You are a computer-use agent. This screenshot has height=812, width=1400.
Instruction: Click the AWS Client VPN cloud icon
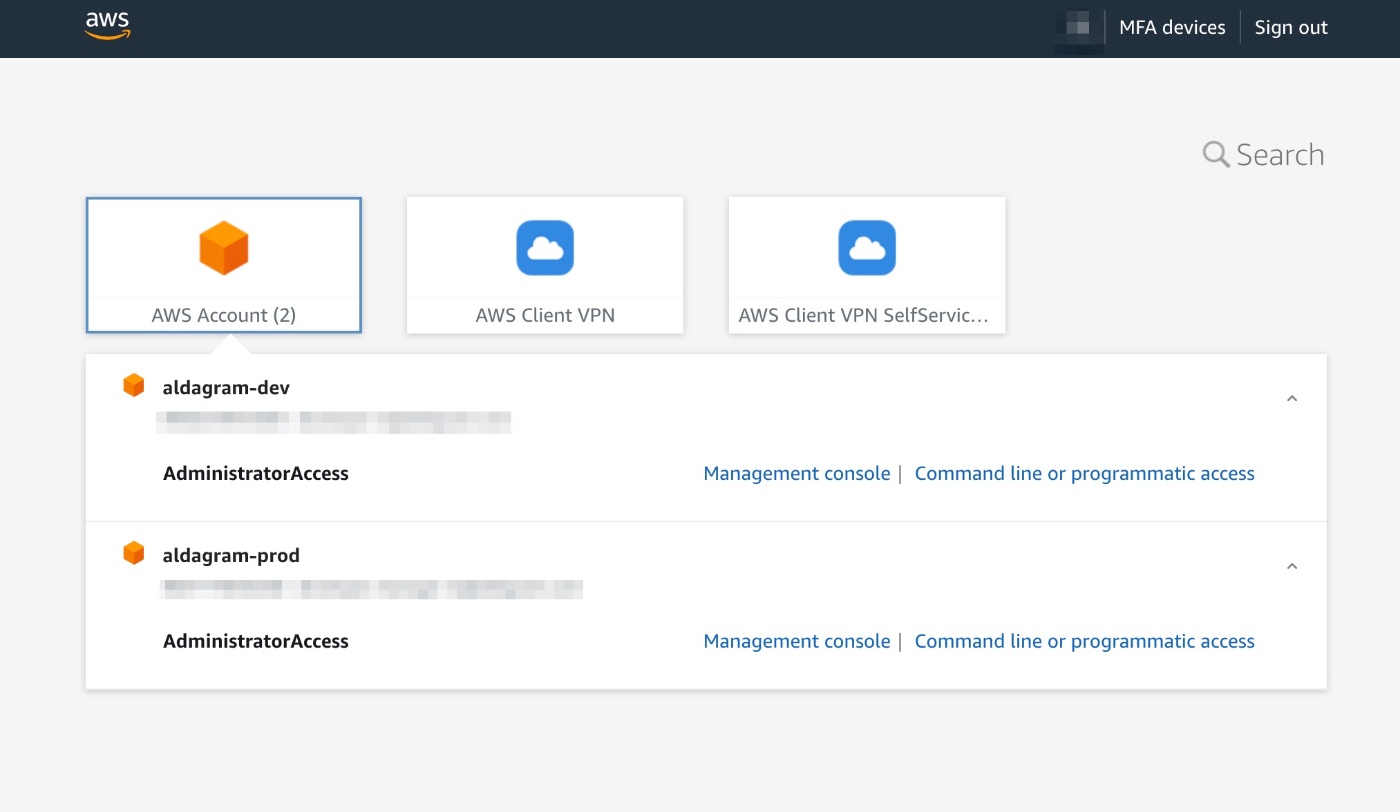545,248
